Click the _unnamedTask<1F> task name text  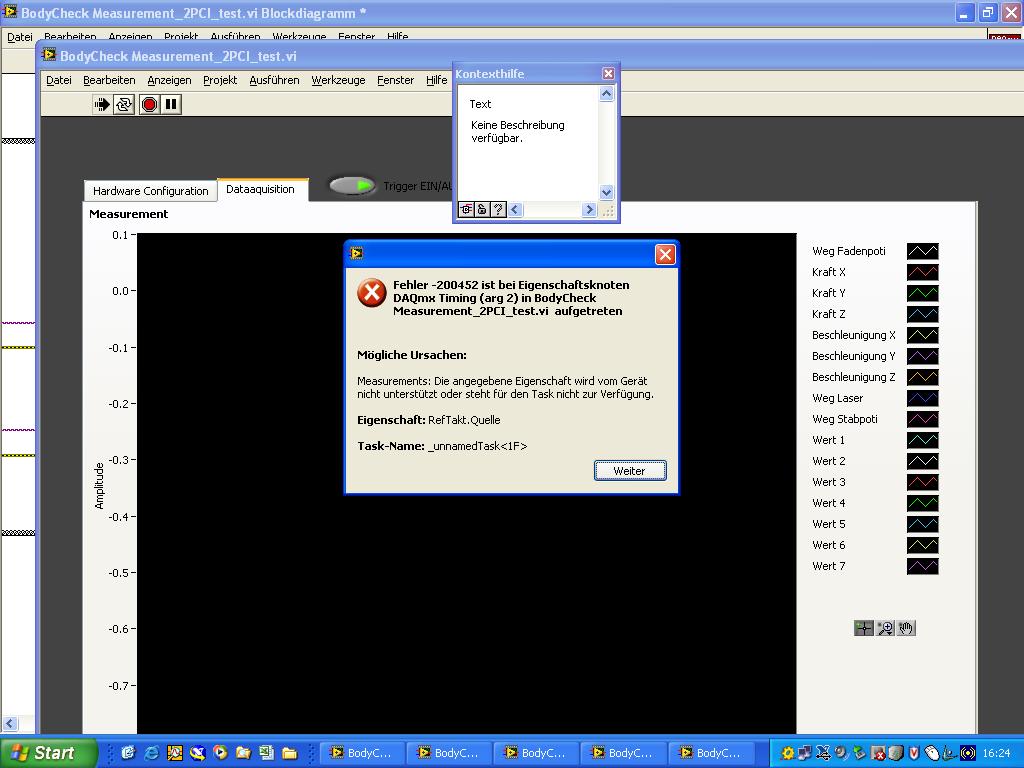pos(477,446)
